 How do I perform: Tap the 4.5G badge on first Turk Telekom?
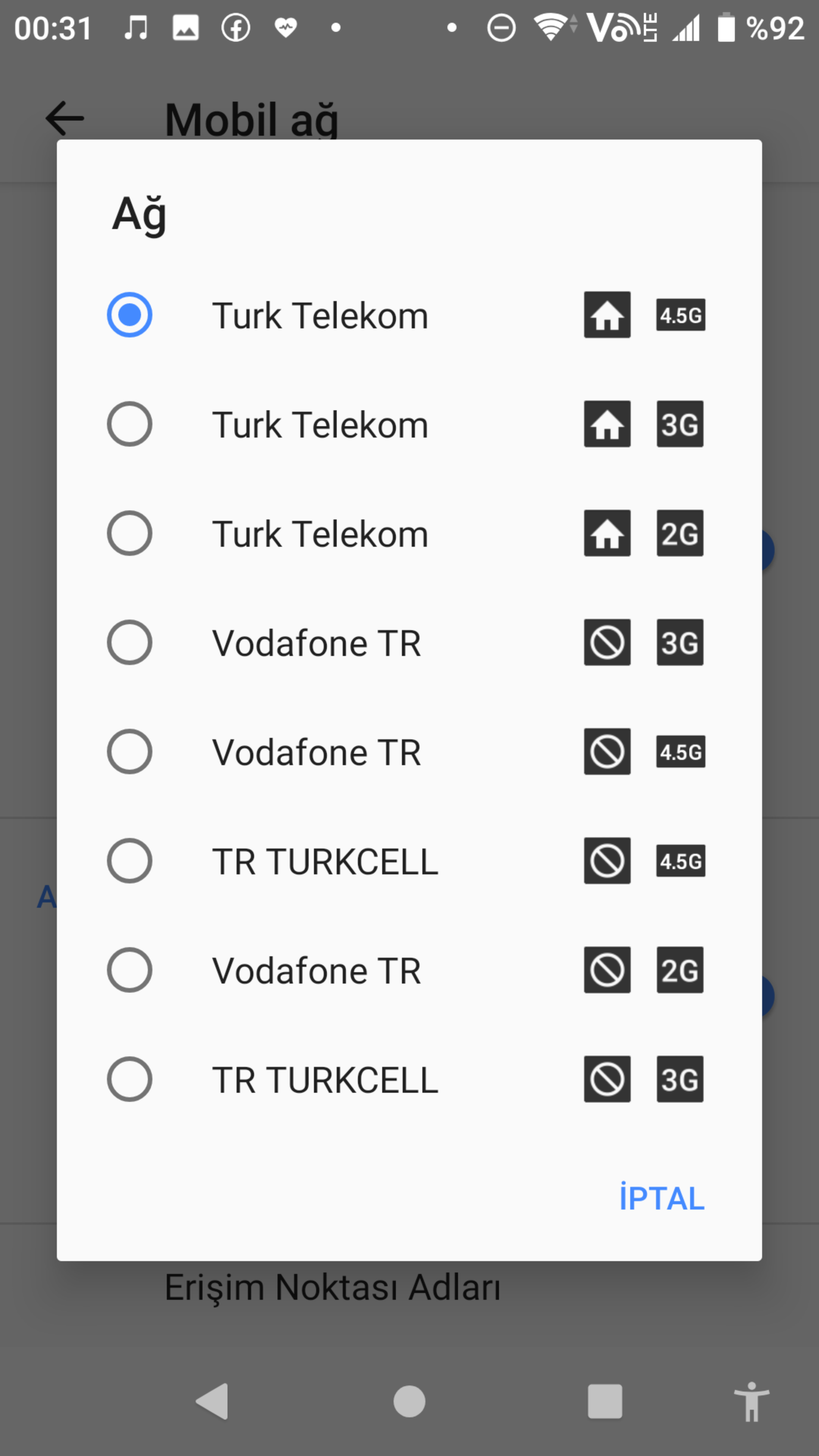point(680,315)
